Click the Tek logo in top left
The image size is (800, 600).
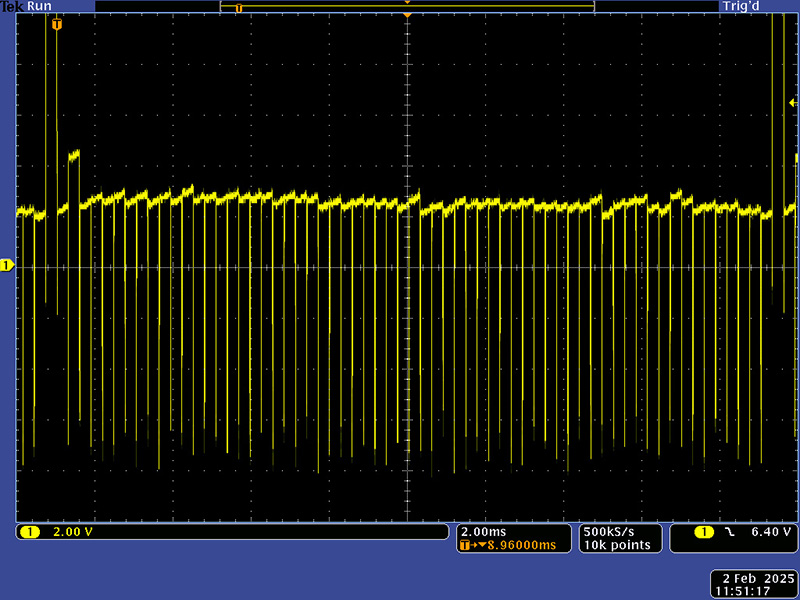[12, 6]
